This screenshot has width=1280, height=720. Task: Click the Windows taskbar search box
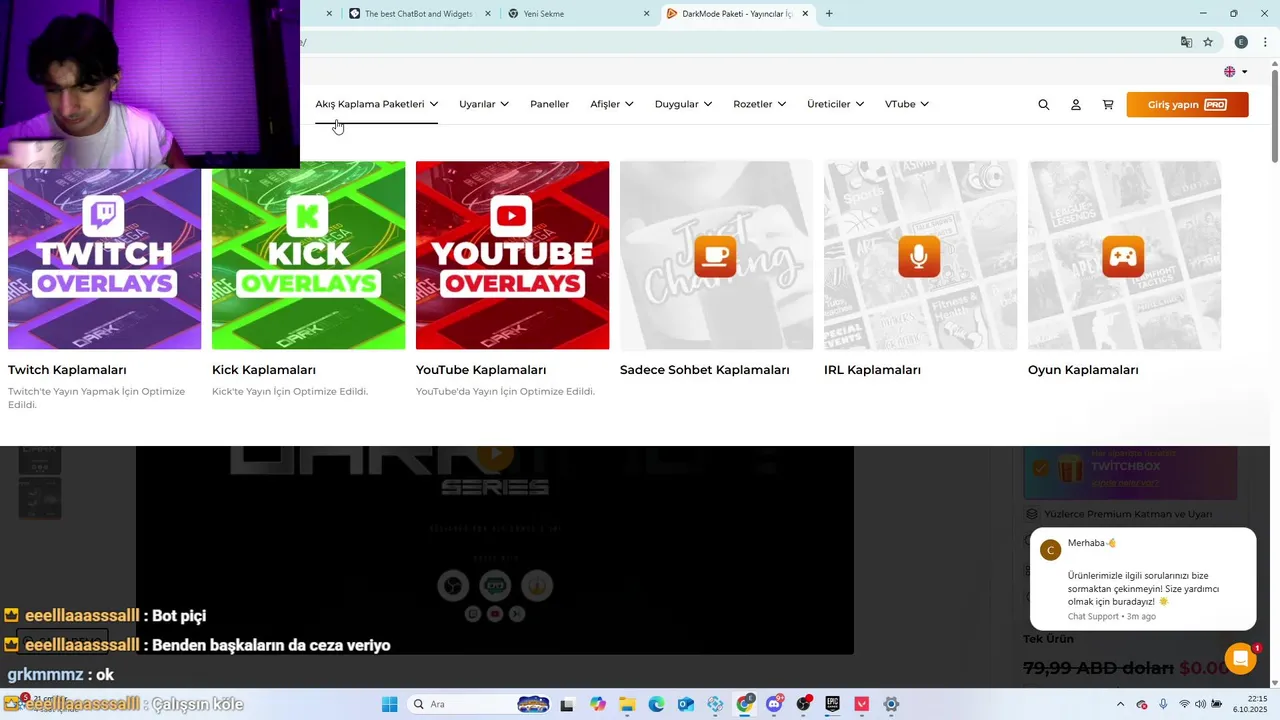(x=480, y=704)
